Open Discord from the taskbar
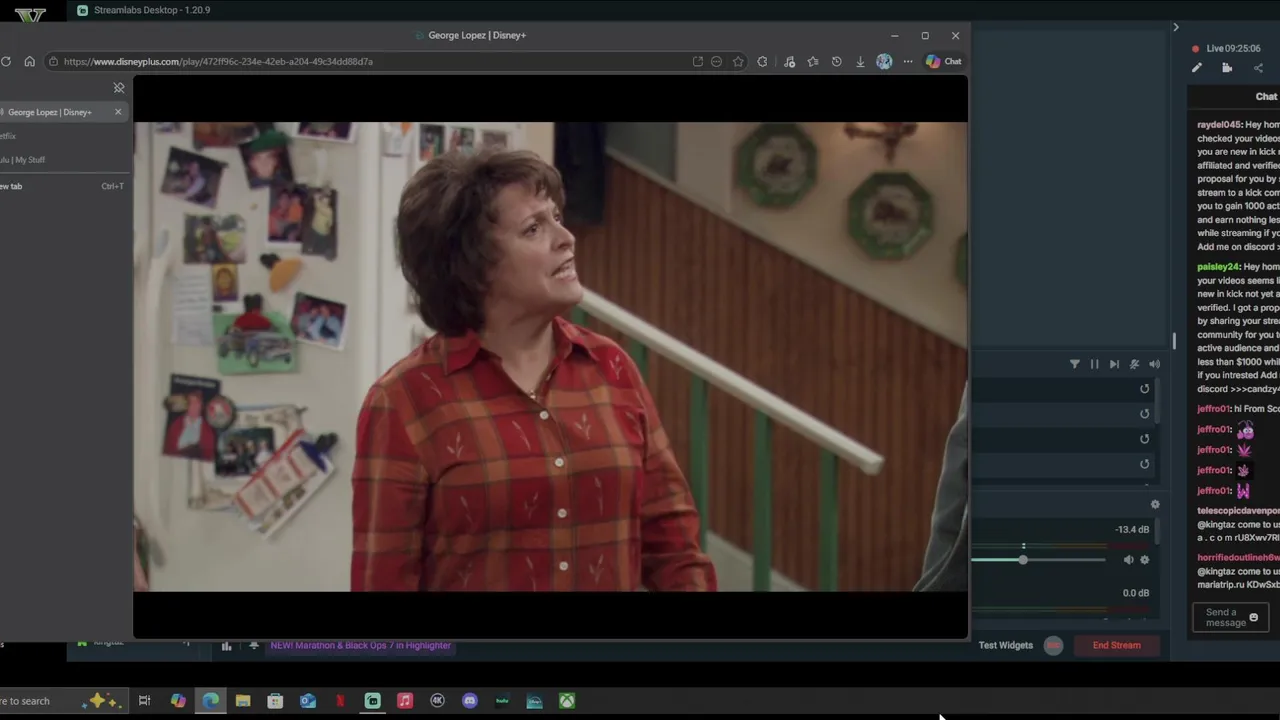The width and height of the screenshot is (1280, 720). point(470,701)
